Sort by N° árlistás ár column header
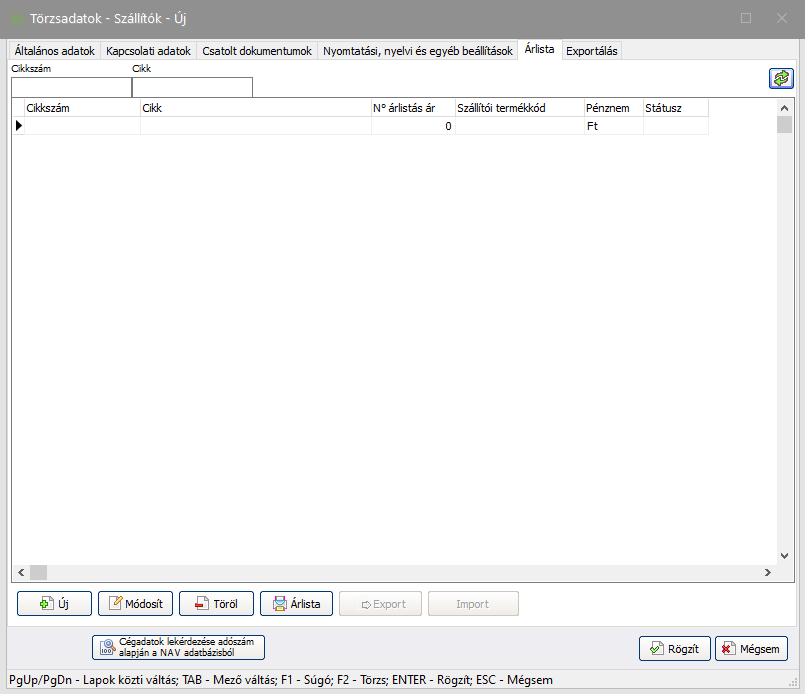 coord(412,108)
